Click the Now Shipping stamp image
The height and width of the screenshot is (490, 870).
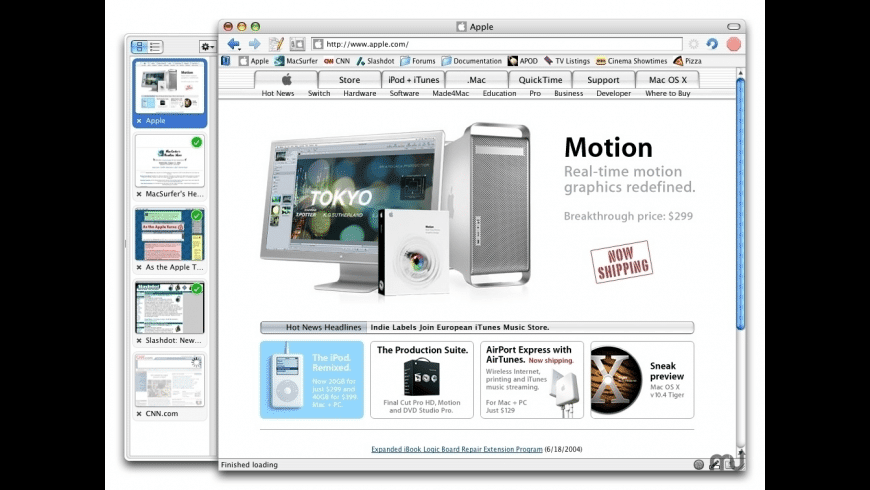621,262
